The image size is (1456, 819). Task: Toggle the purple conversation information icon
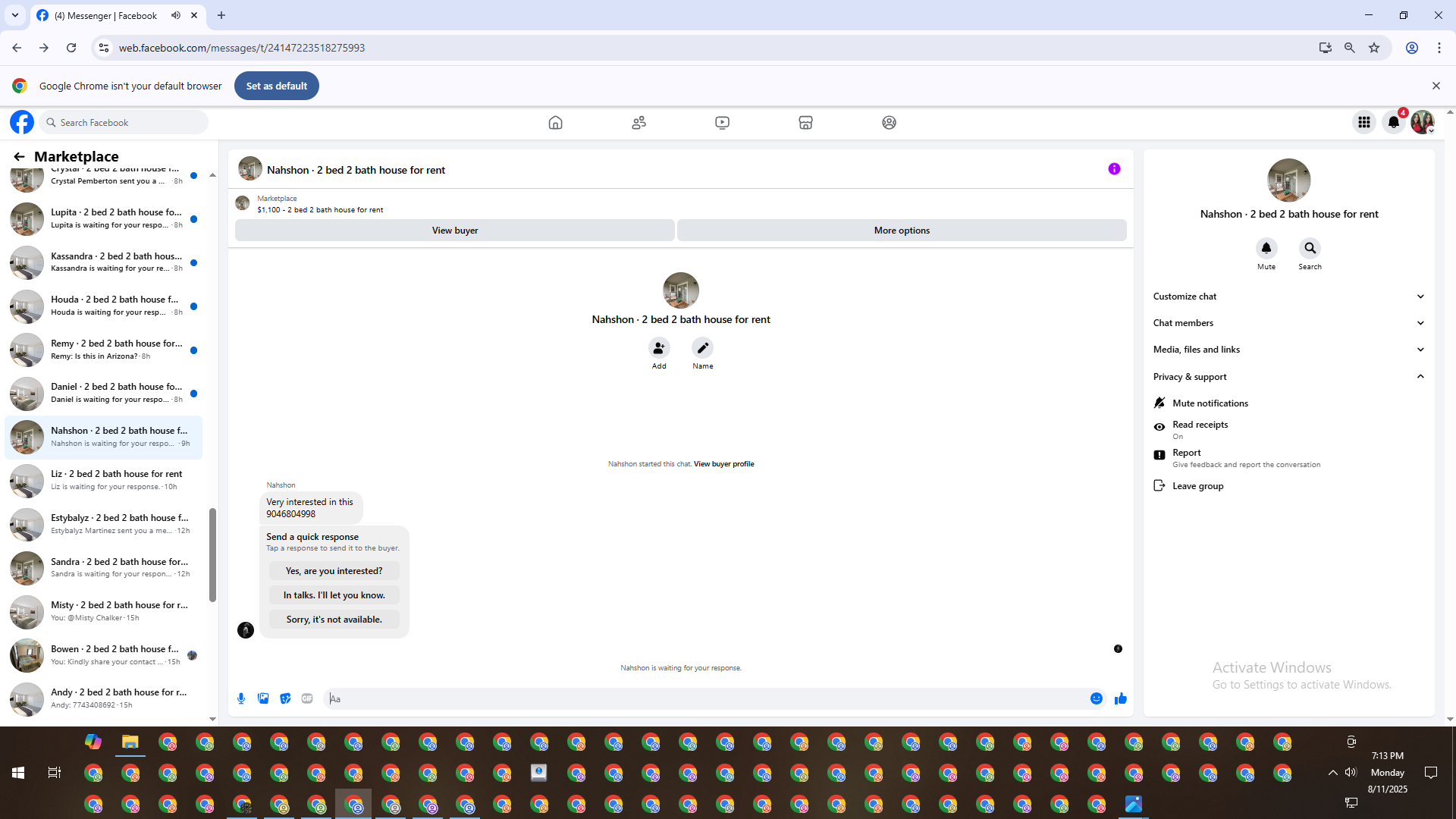(1114, 169)
